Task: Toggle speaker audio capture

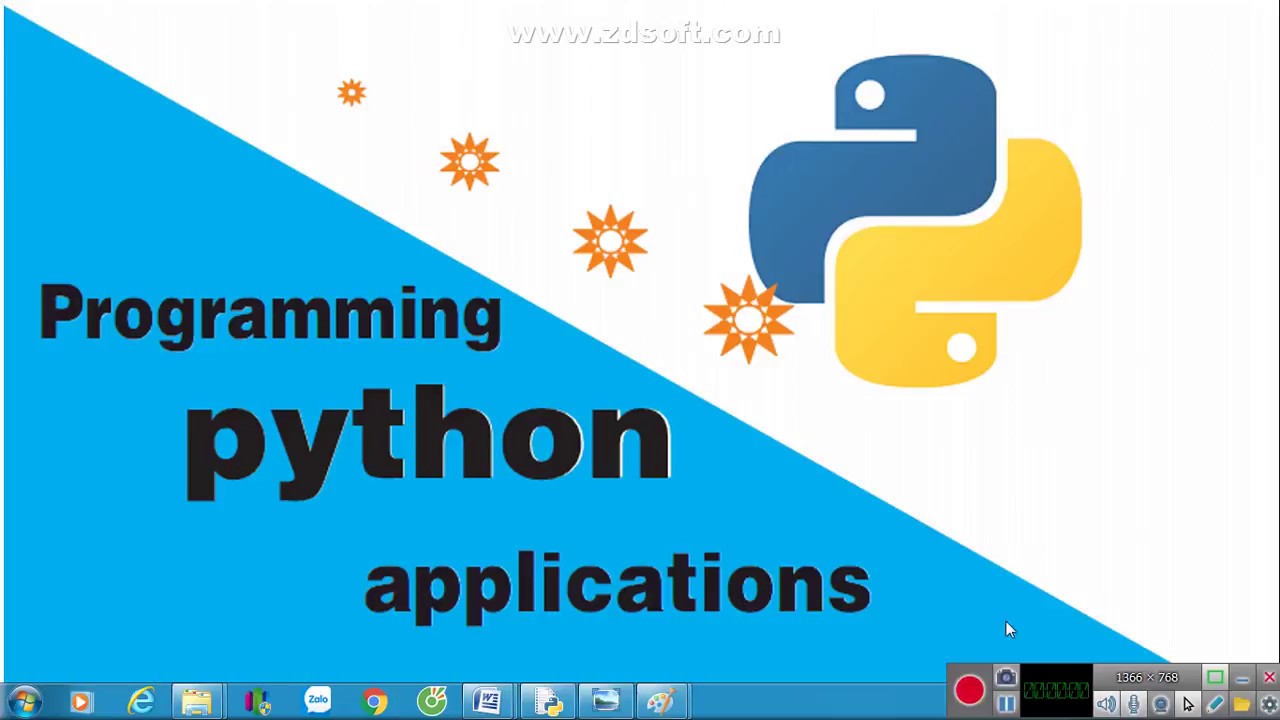Action: click(x=1106, y=705)
